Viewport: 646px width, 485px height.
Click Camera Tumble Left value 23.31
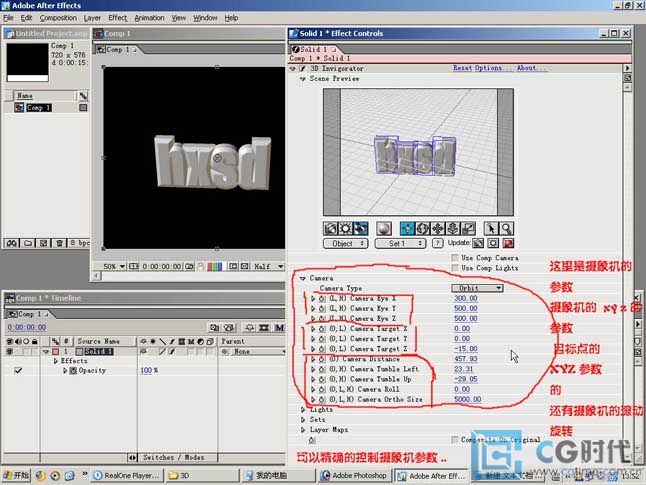pos(463,369)
